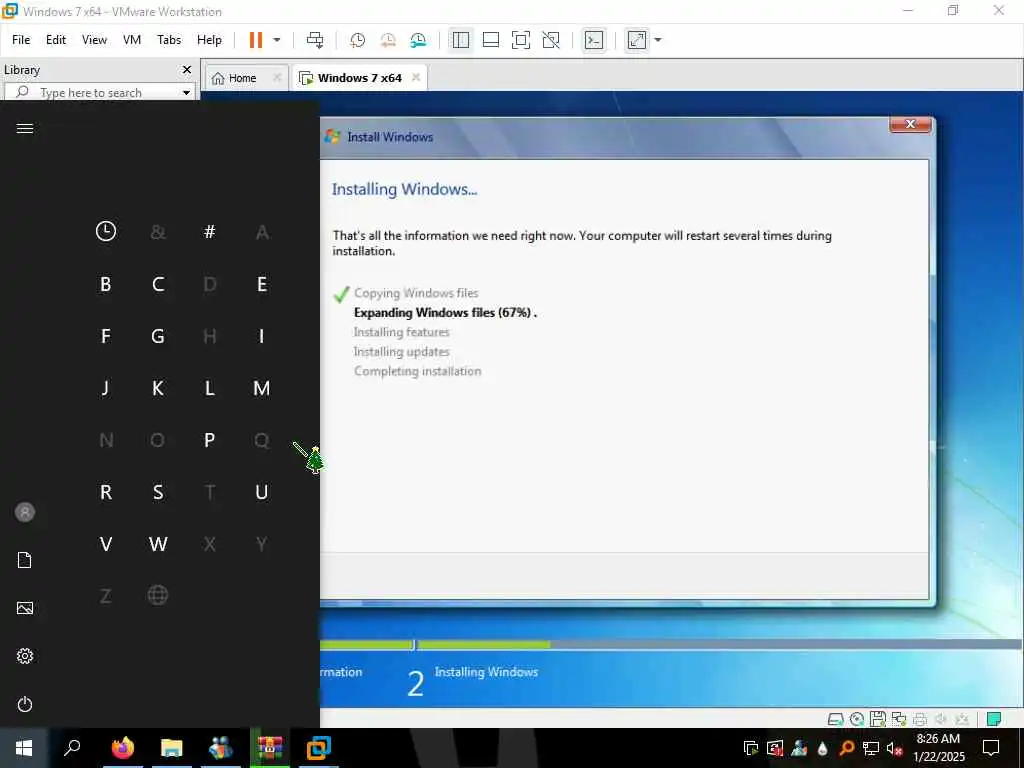Open the VMware message log note icon

tap(994, 719)
